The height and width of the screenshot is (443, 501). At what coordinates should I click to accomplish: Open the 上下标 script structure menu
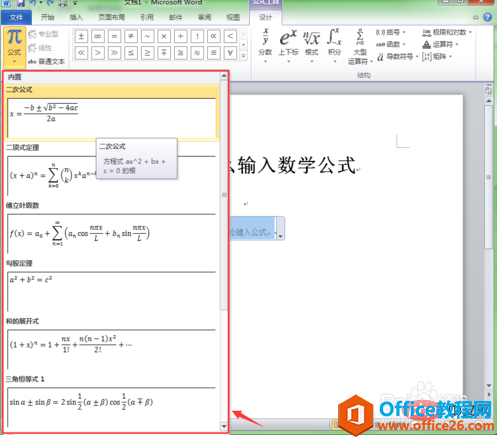288,46
